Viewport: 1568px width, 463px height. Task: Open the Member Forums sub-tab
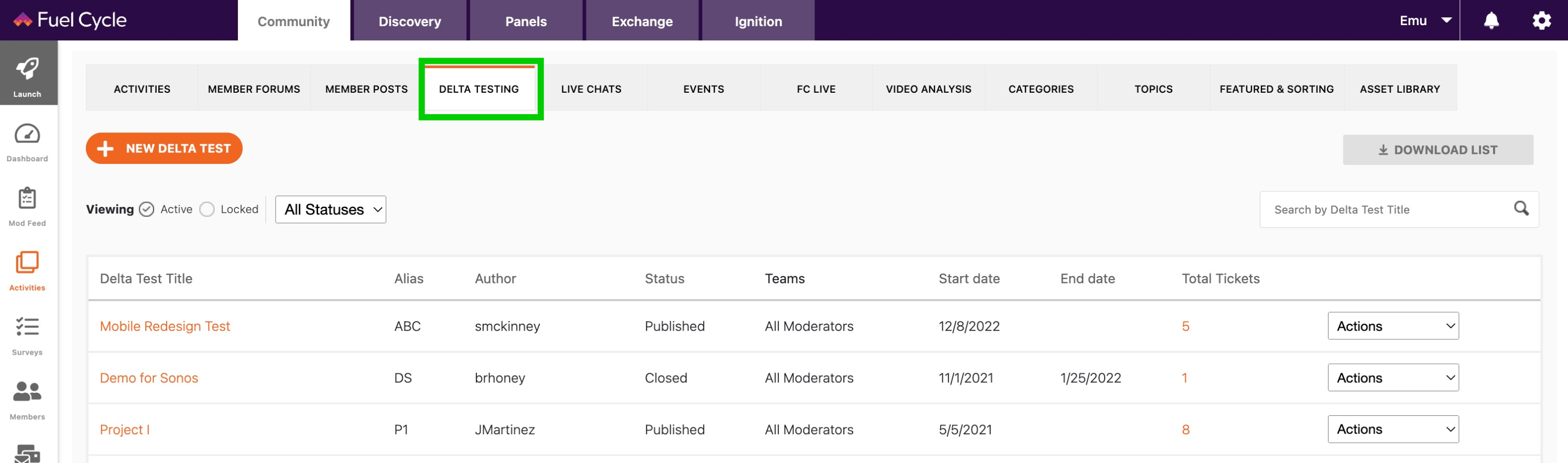(x=254, y=89)
